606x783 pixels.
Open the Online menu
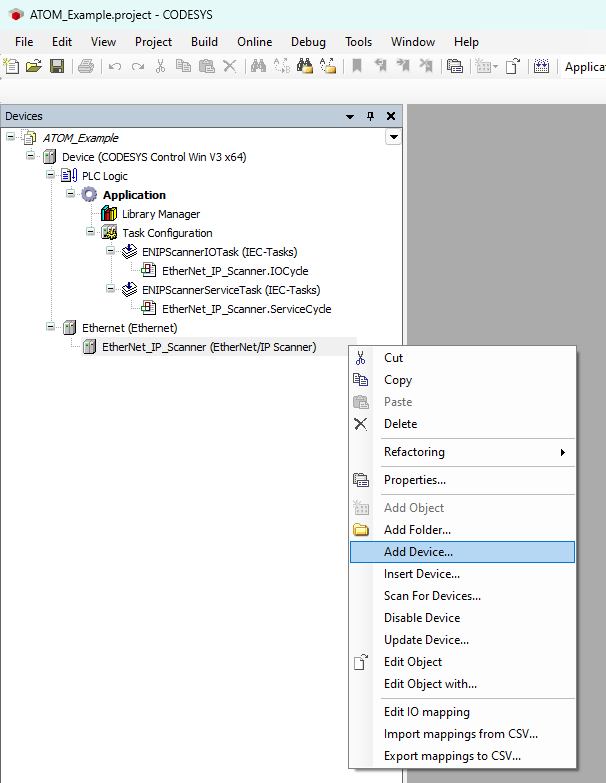pos(255,42)
